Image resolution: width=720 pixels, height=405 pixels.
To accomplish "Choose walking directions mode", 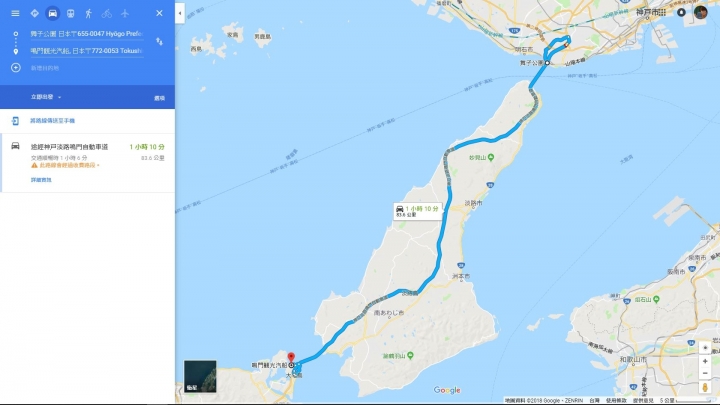I will tap(88, 13).
